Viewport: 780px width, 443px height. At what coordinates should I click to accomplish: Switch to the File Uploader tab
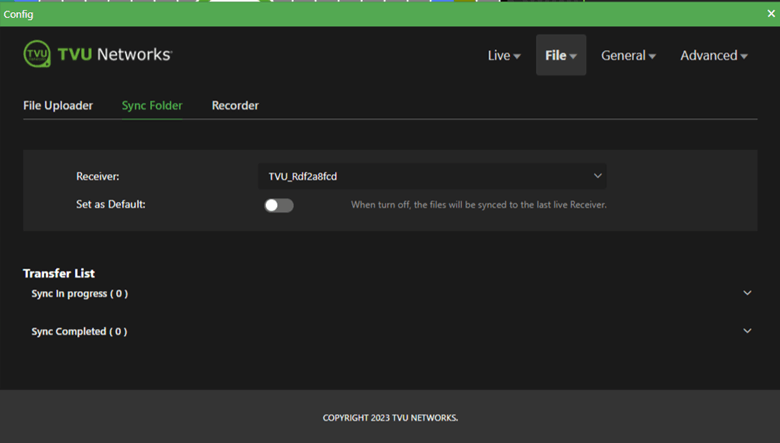(x=58, y=105)
